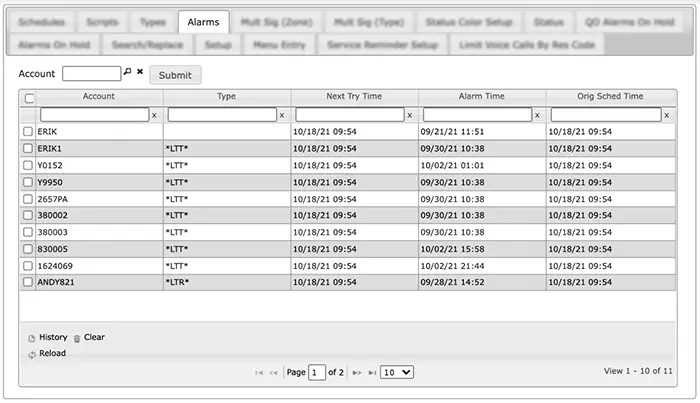Check the ANDY821 row checkbox
Screen dimensions: 700x403
(28, 282)
